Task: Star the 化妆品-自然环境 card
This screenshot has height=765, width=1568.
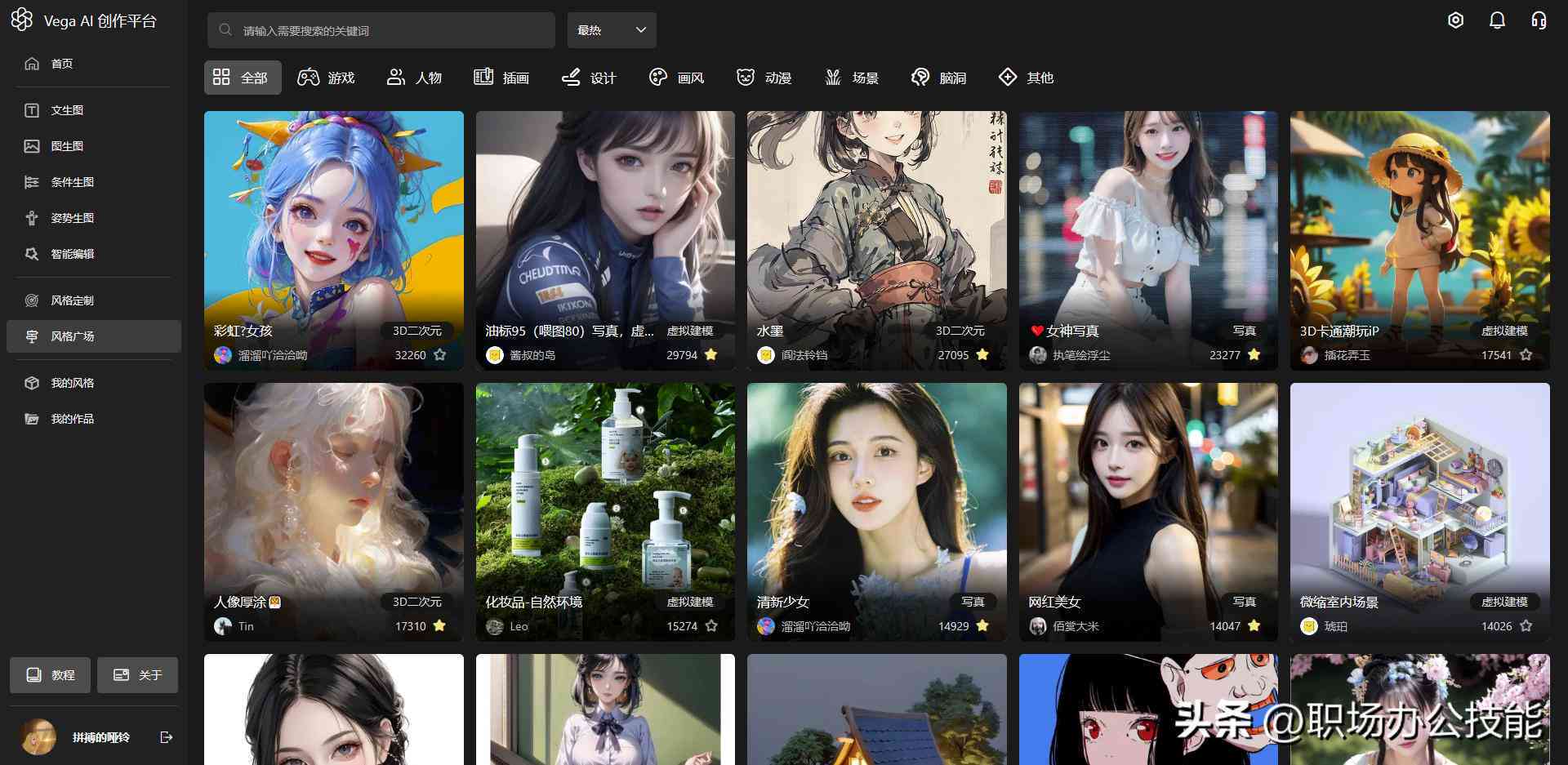Action: (x=711, y=626)
